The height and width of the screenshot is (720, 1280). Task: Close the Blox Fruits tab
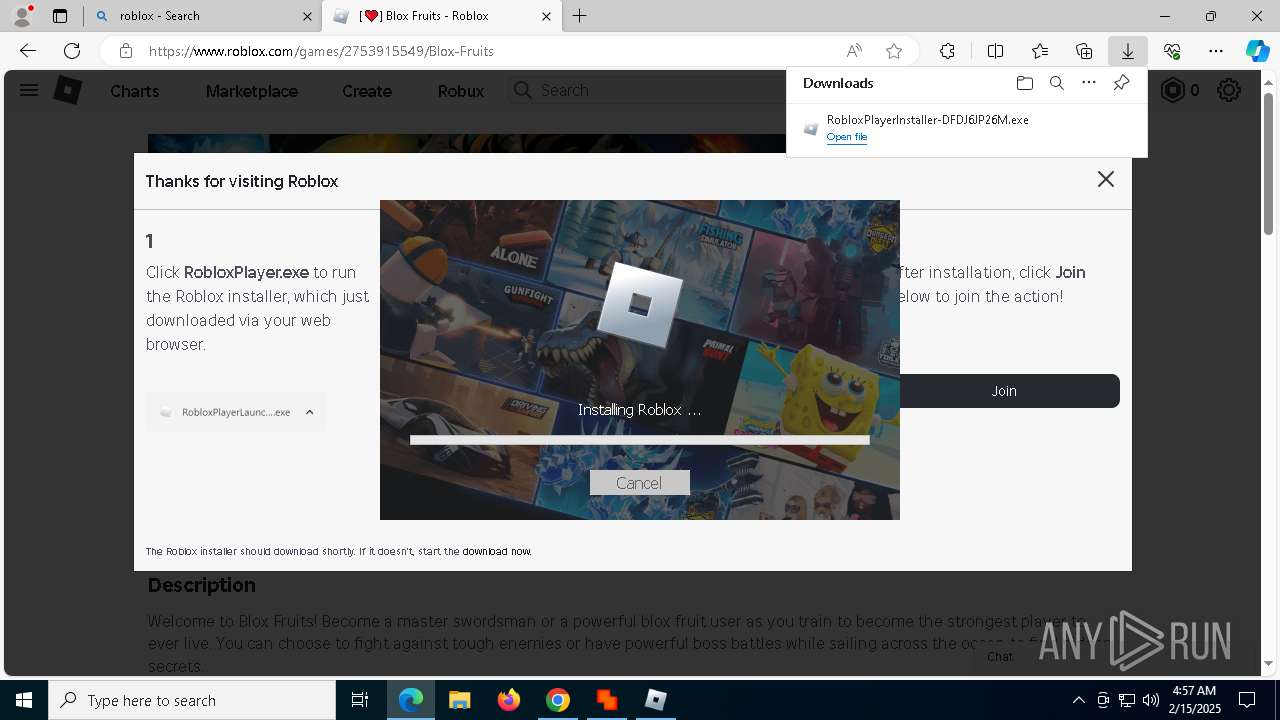click(x=546, y=16)
